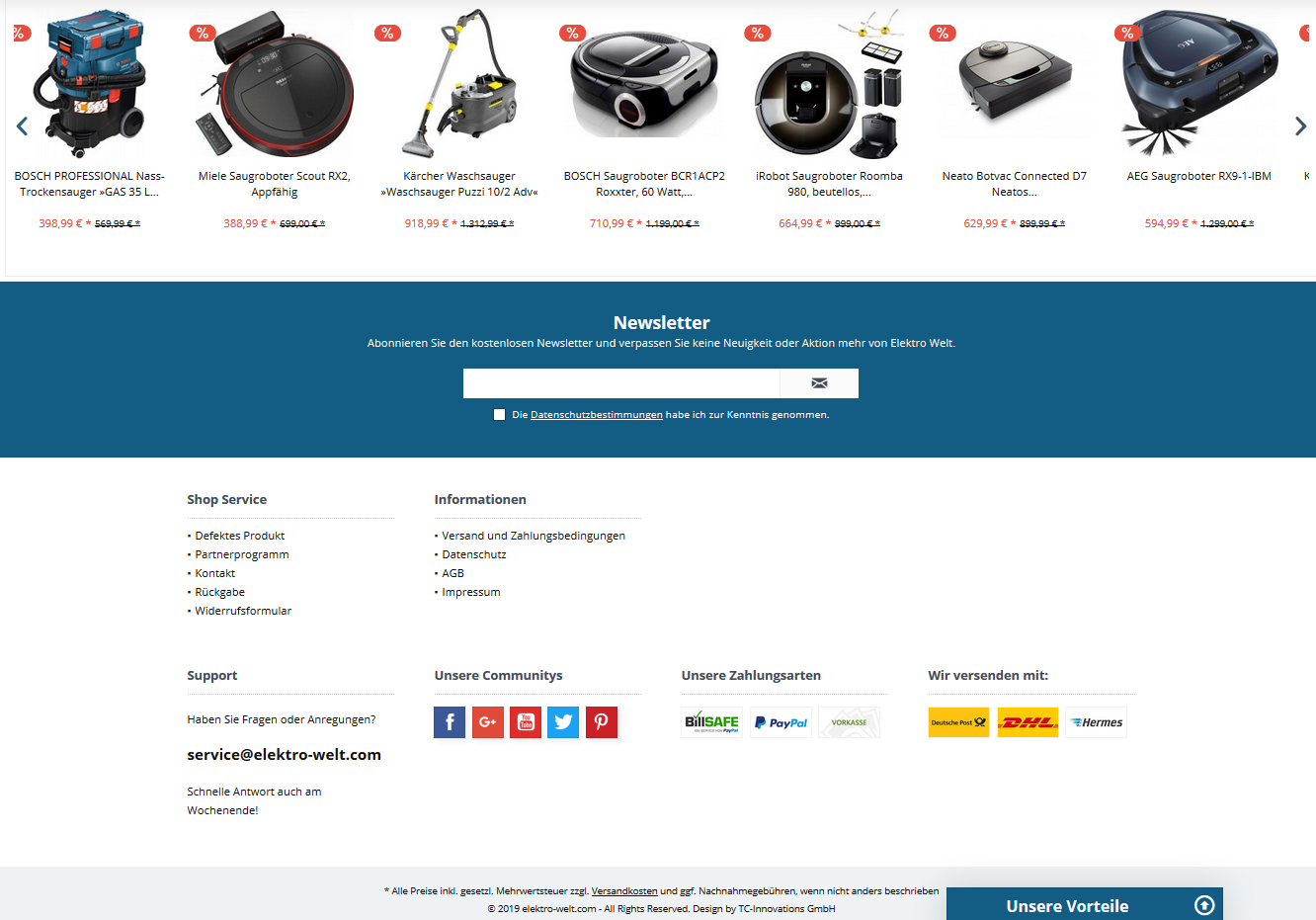Screen dimensions: 1316x920
Task: Click the Hermes shipping logo
Action: pyautogui.click(x=1097, y=722)
